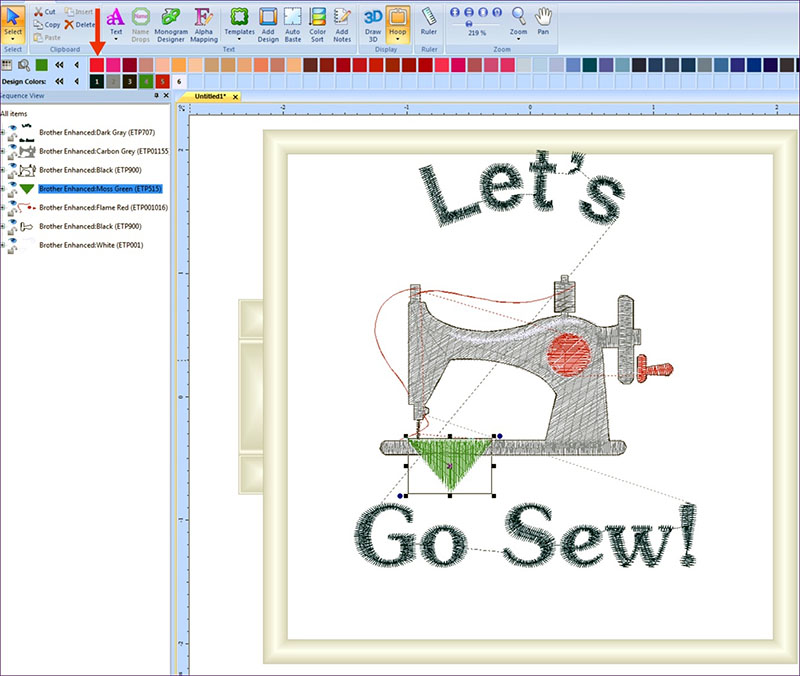
Task: Toggle the lock on the White thread item
Action: tap(11, 249)
